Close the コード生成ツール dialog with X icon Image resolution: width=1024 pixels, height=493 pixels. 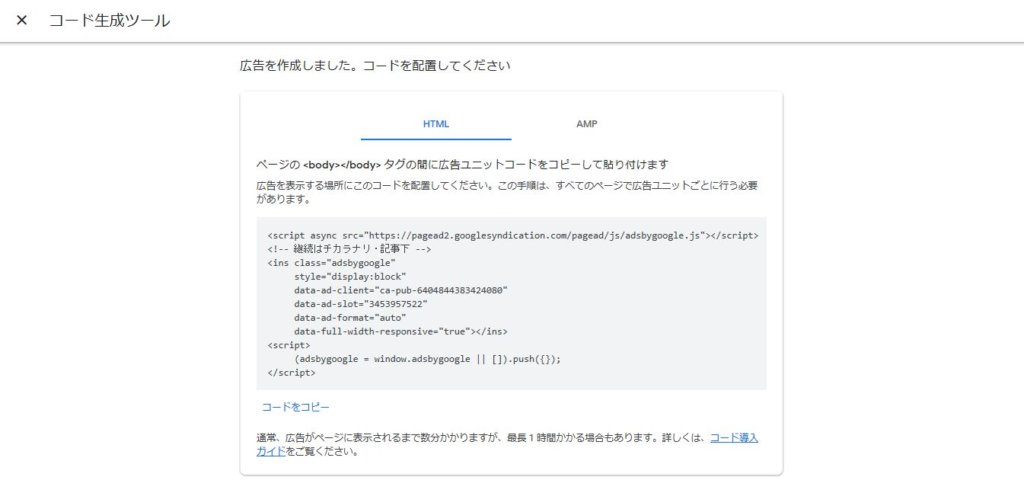click(x=22, y=20)
